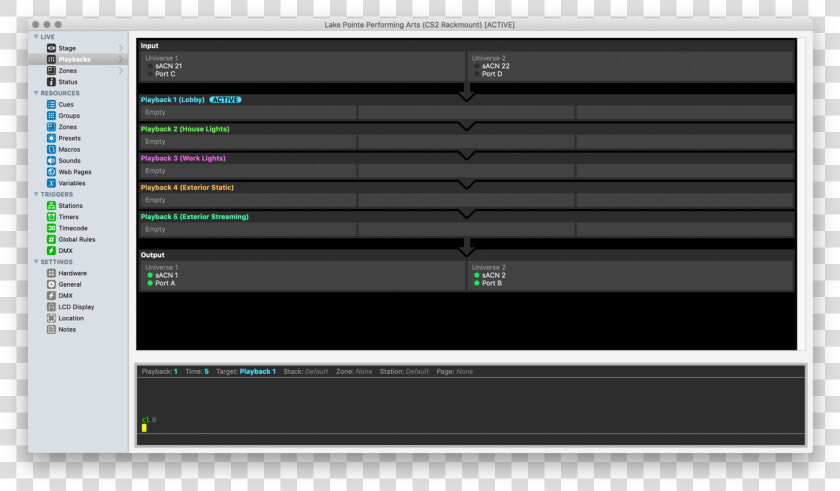The height and width of the screenshot is (491, 840).
Task: Click the Web Pages icon
Action: pos(51,172)
